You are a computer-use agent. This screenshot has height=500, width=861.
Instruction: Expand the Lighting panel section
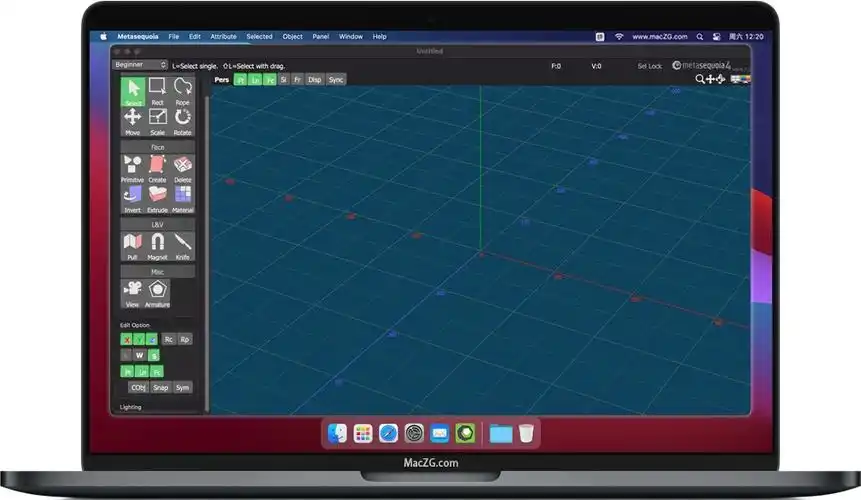[131, 407]
